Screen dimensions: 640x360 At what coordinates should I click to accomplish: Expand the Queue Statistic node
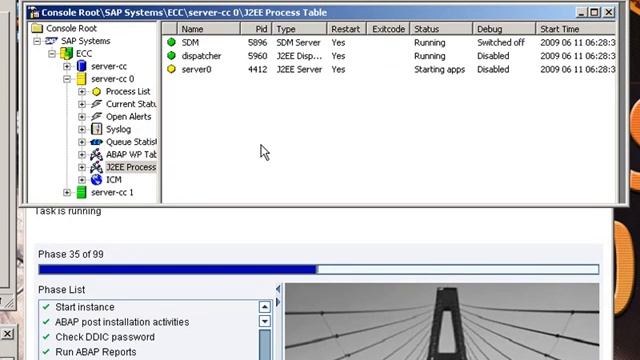82,142
